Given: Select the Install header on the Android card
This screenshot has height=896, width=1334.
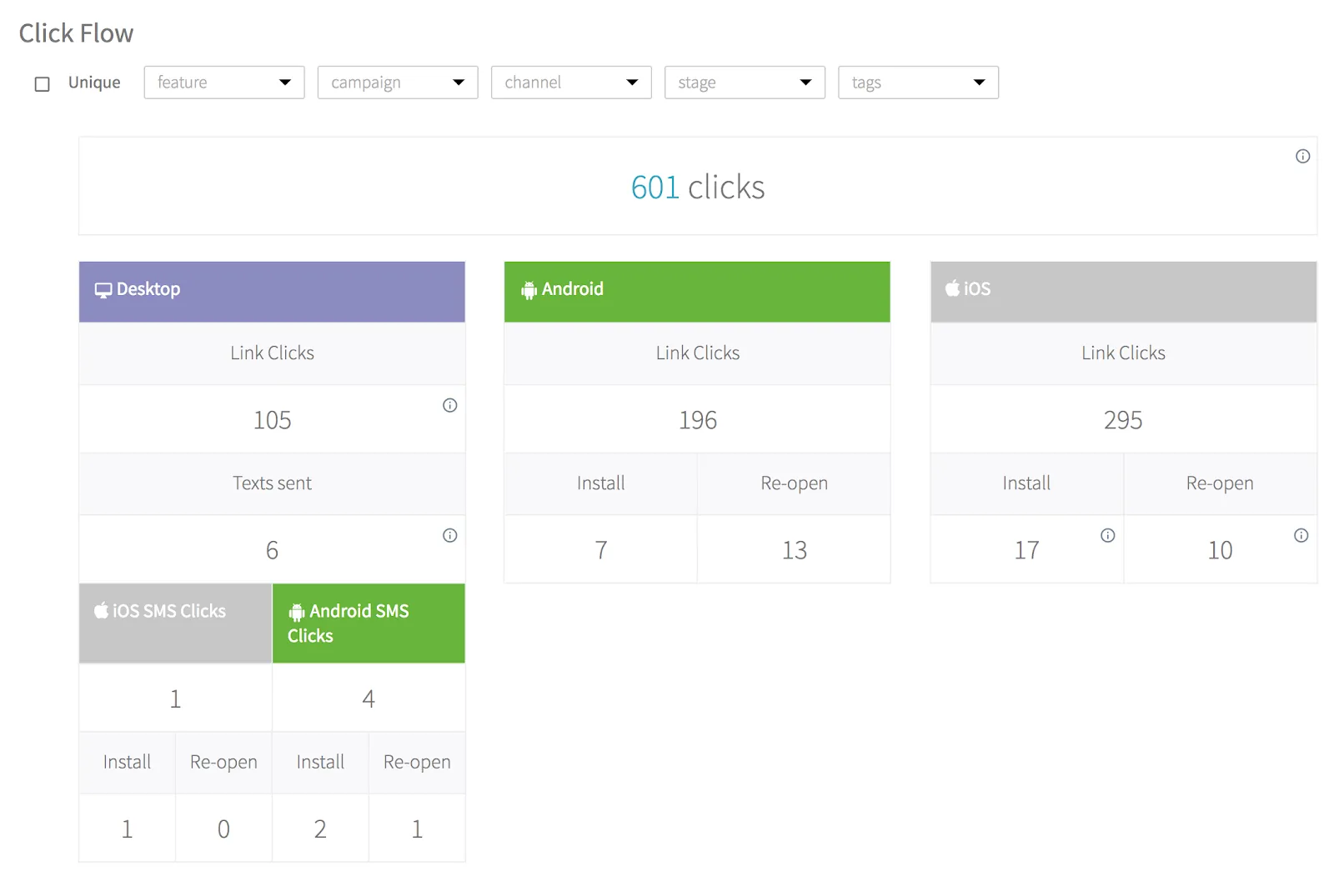Looking at the screenshot, I should 599,483.
